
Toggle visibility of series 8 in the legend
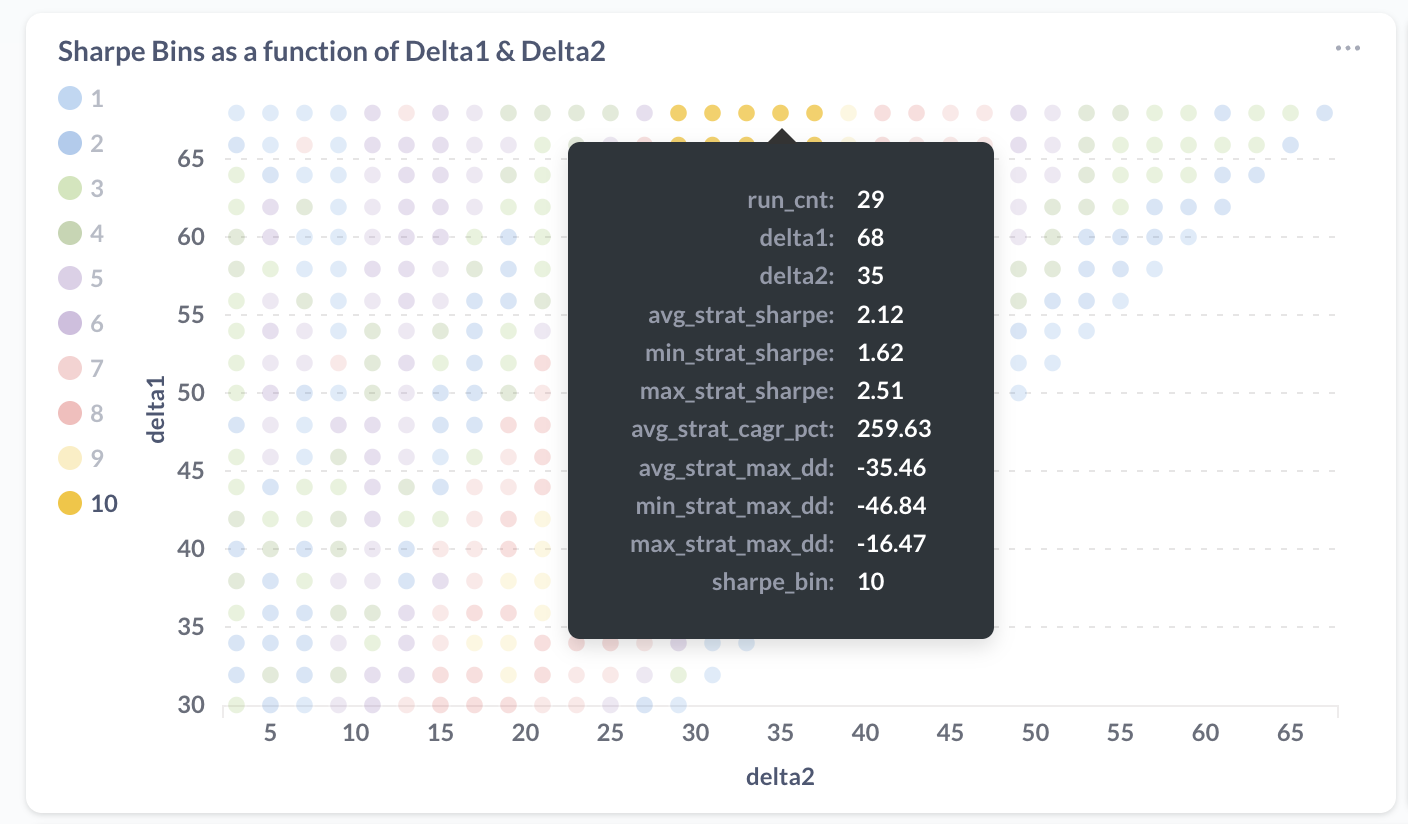coord(68,413)
